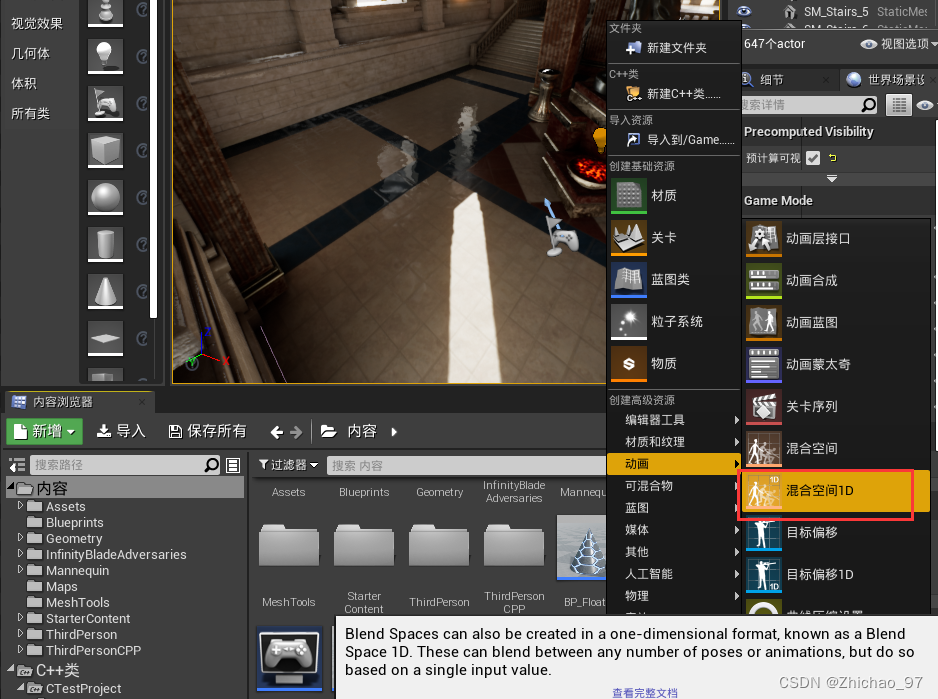Select 所有类 category in place panel
Screen dimensions: 938x699
coord(30,114)
